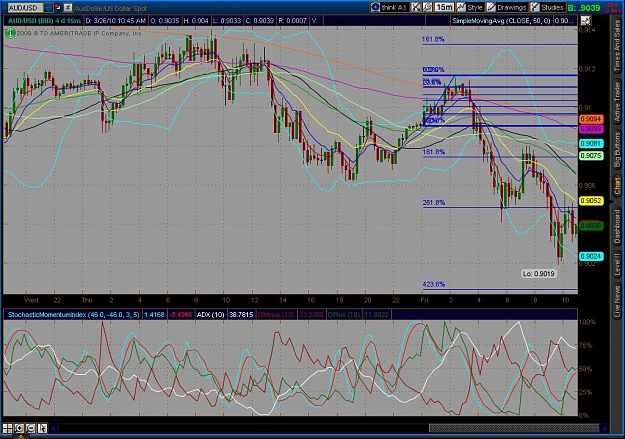Click the DIPlus (10) indicator label
Viewport: 625px width, 439px height.
343,315
